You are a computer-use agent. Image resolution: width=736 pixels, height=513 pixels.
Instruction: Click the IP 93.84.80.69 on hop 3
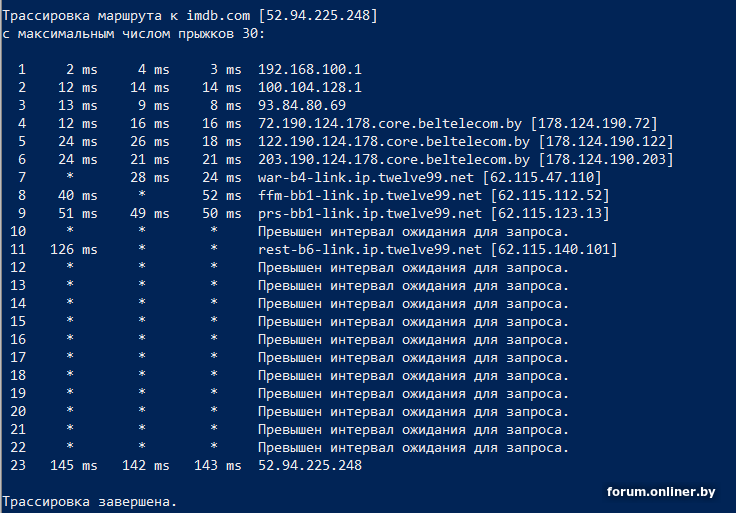click(x=302, y=105)
